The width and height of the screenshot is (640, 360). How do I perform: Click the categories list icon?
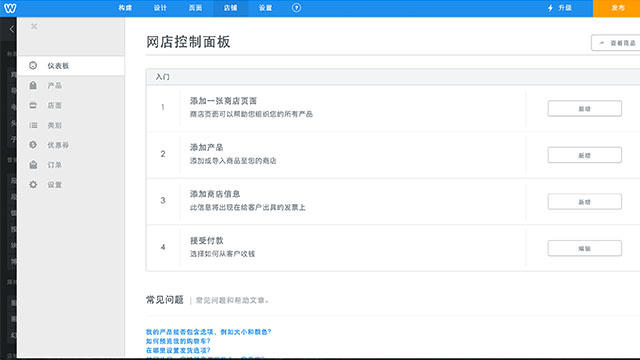pos(33,125)
